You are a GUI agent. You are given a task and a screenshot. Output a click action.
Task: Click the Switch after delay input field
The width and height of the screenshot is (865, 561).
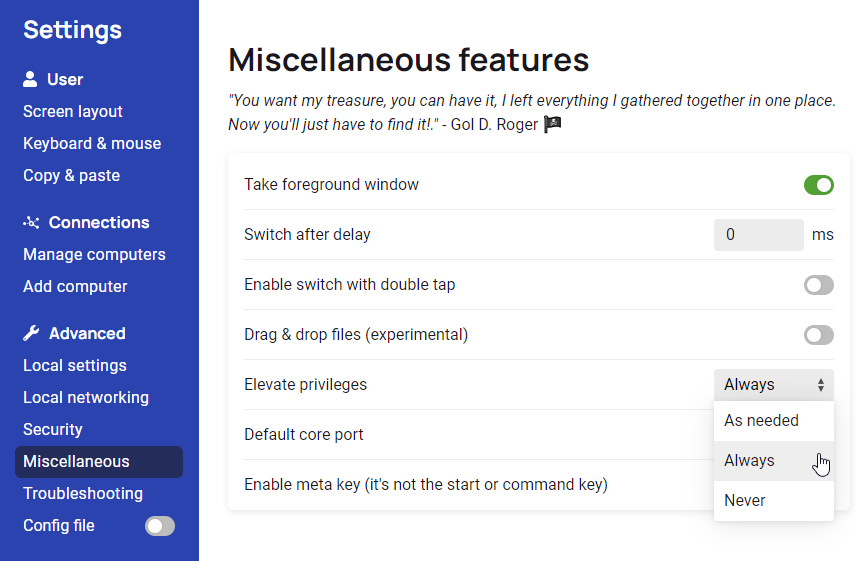pos(758,235)
